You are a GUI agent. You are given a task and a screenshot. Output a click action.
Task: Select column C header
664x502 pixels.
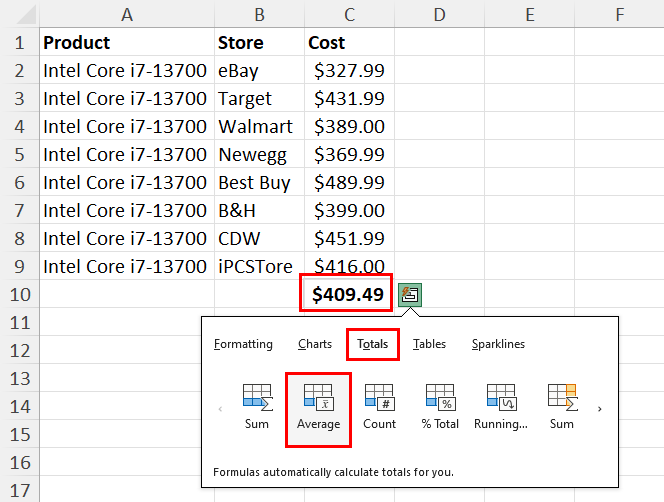(349, 14)
